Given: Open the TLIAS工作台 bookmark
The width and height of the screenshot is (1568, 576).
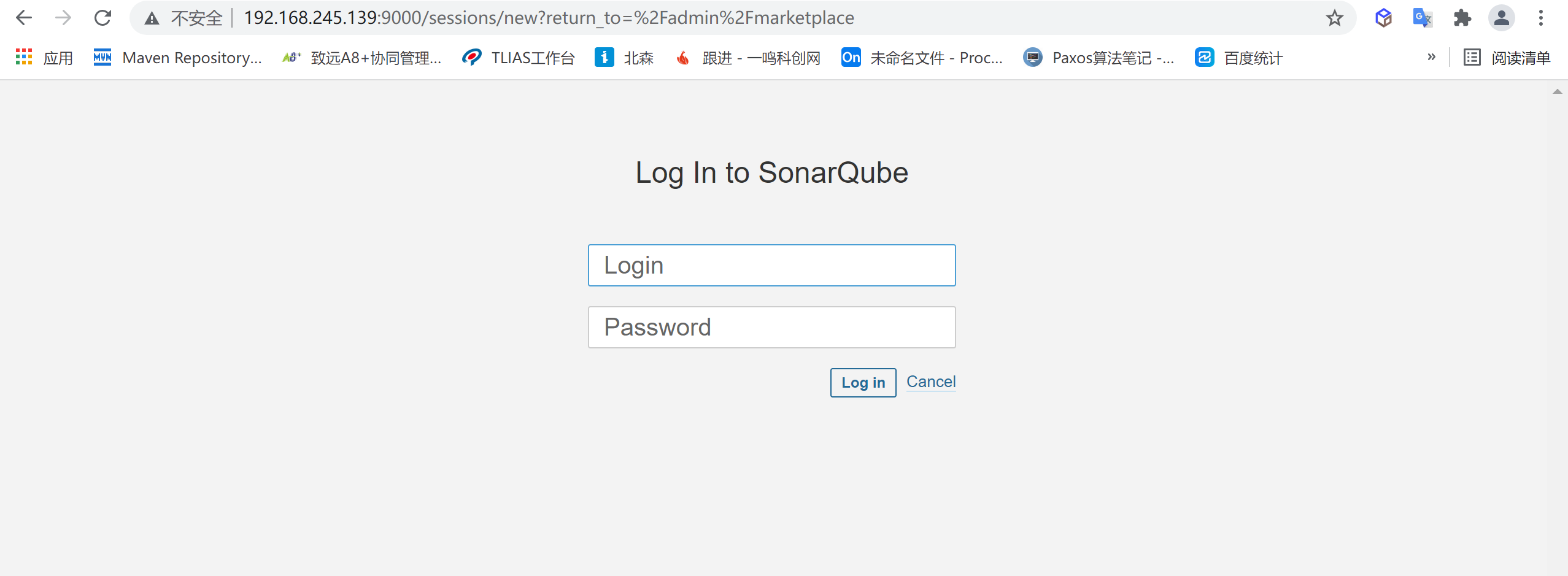Looking at the screenshot, I should (519, 58).
